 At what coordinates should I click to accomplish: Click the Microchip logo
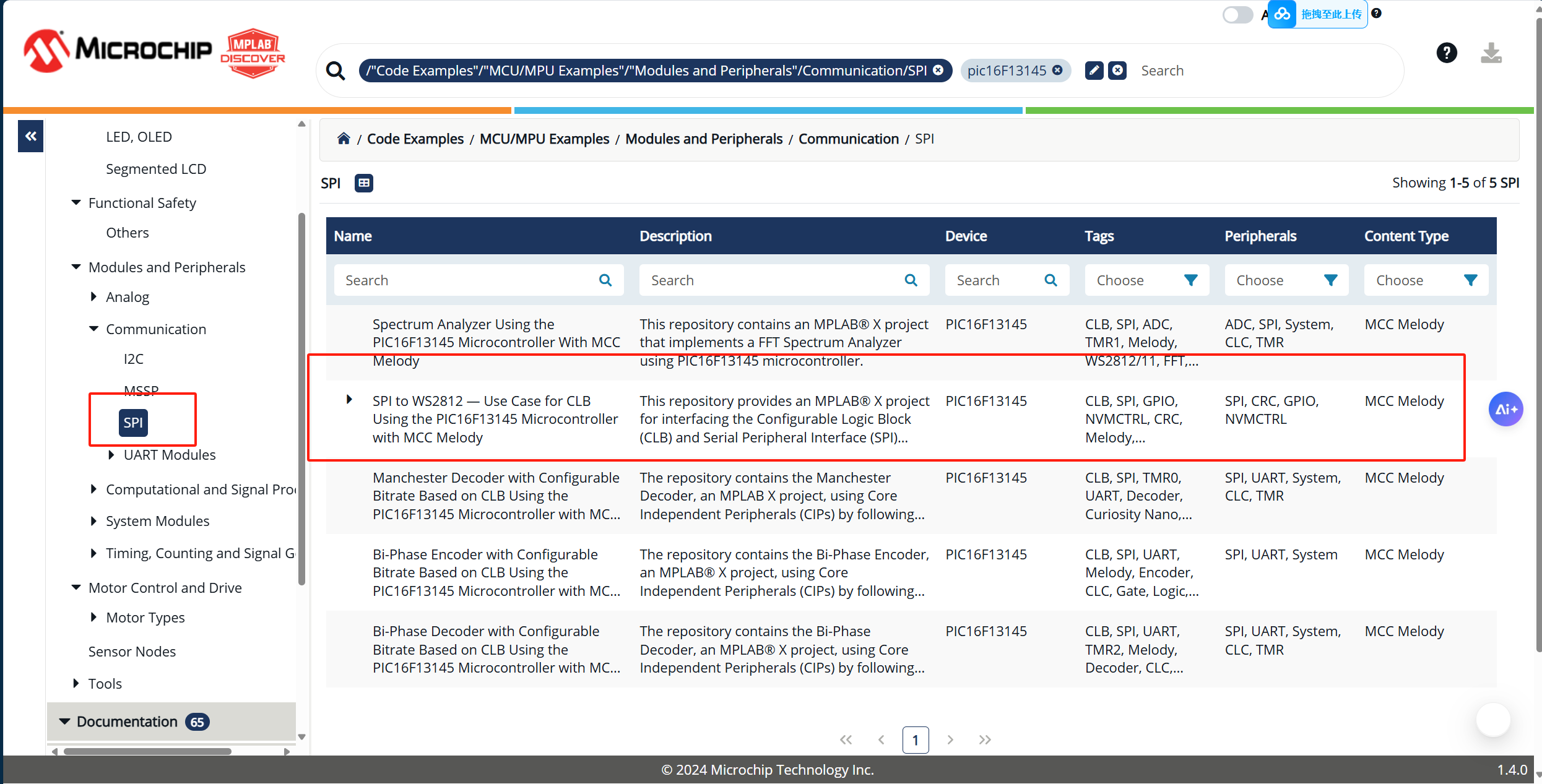[x=118, y=50]
